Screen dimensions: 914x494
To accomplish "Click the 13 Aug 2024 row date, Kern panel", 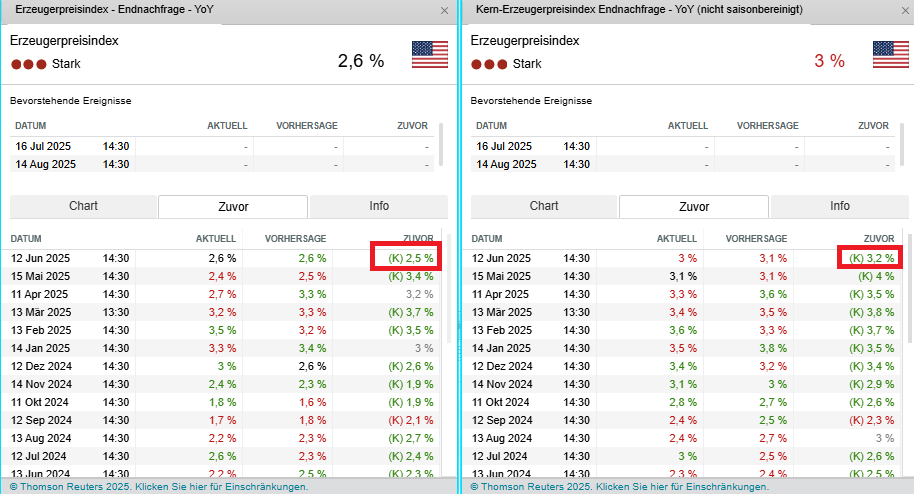I will coord(502,439).
